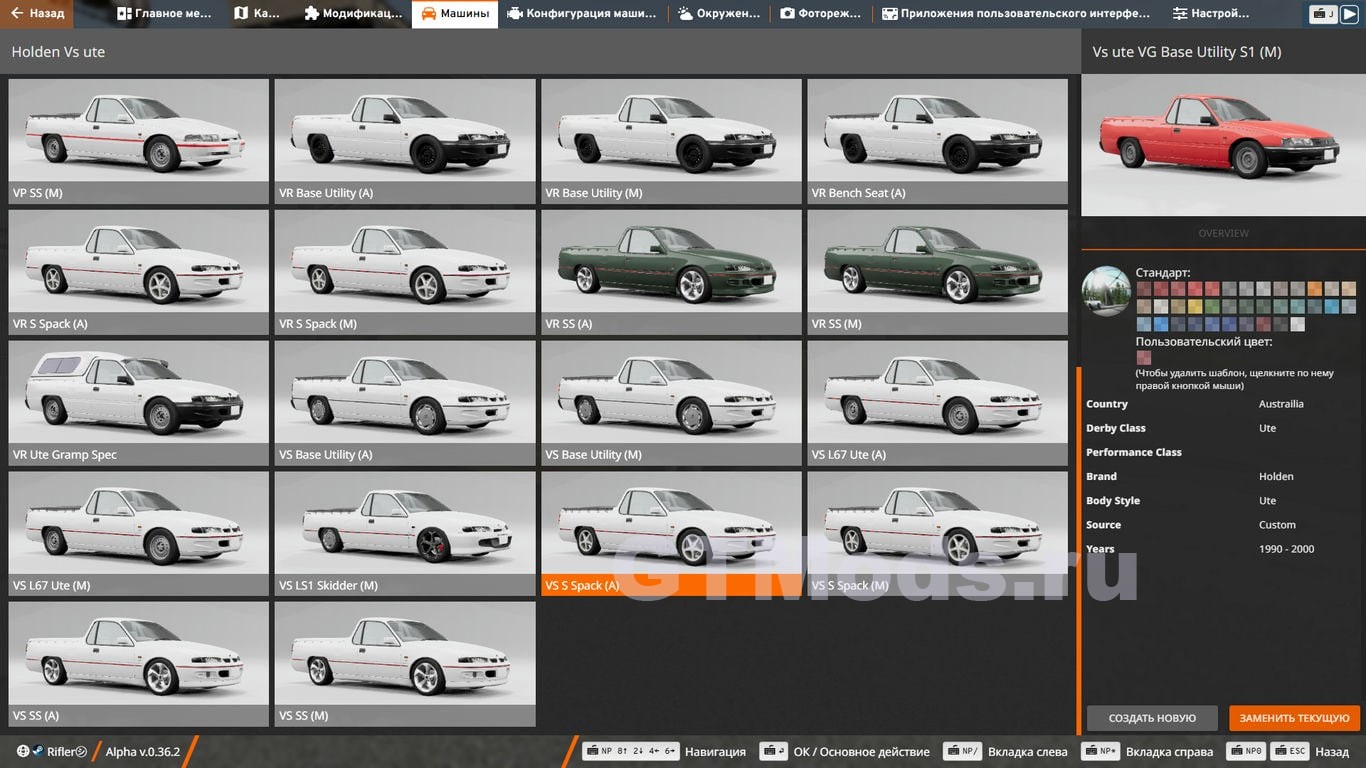Select the VS L67 Ute (A) thumbnail
This screenshot has width=1366, height=768.
pyautogui.click(x=938, y=403)
